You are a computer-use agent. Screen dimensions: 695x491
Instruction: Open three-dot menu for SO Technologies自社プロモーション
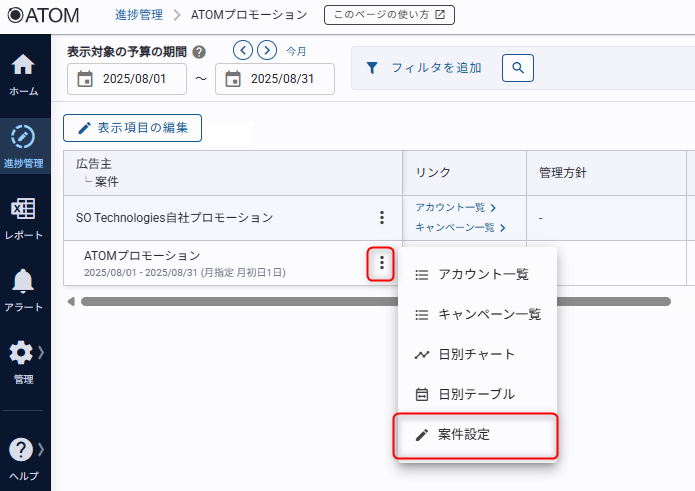coord(381,217)
